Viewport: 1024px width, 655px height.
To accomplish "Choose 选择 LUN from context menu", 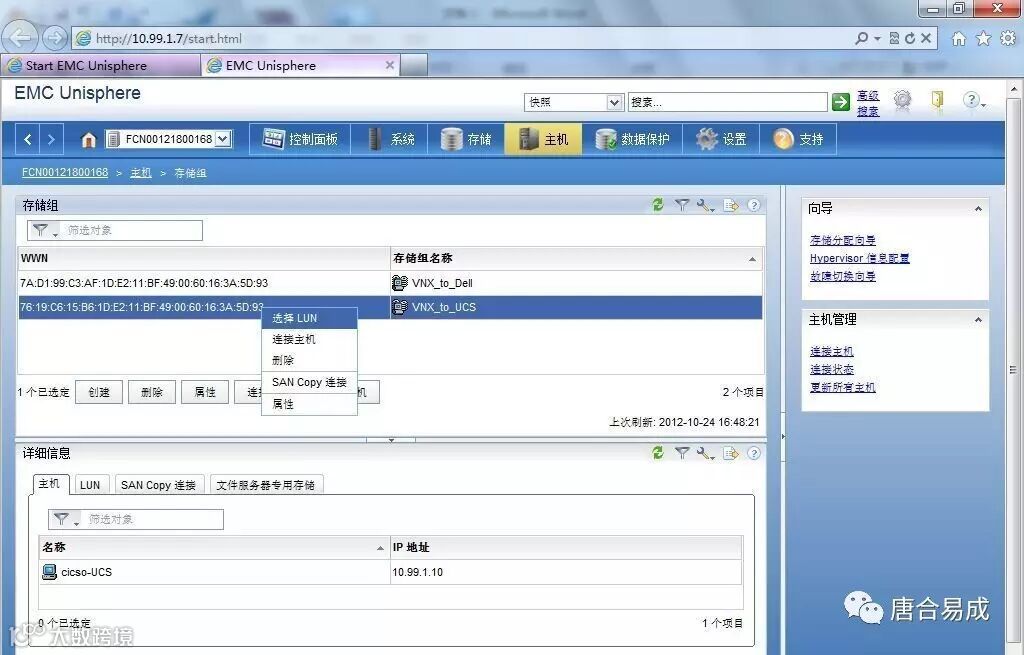I will point(310,318).
